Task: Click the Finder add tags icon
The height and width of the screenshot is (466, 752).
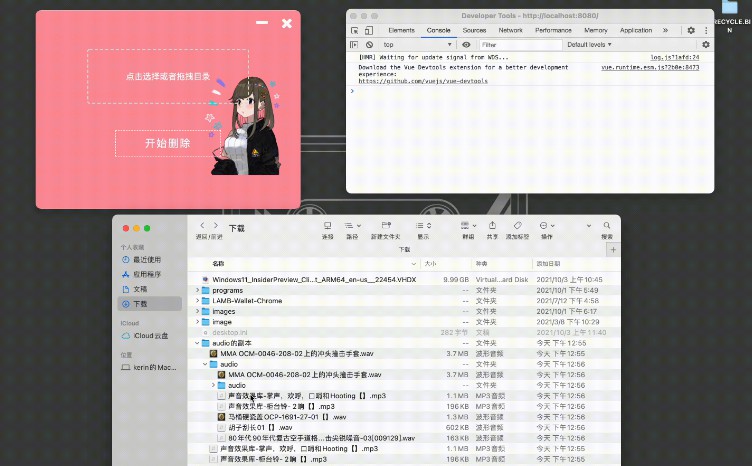Action: 517,226
